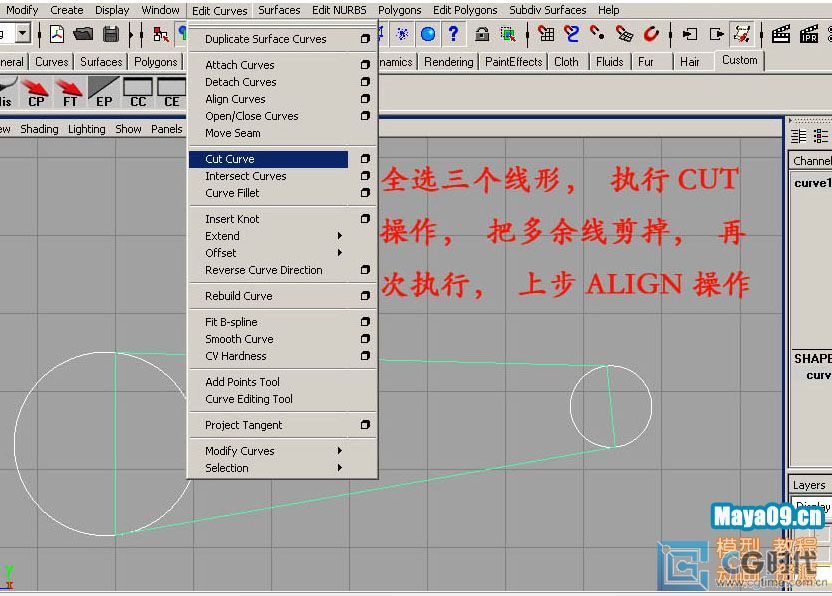Click the IPR render clapperboard icon

[809, 34]
